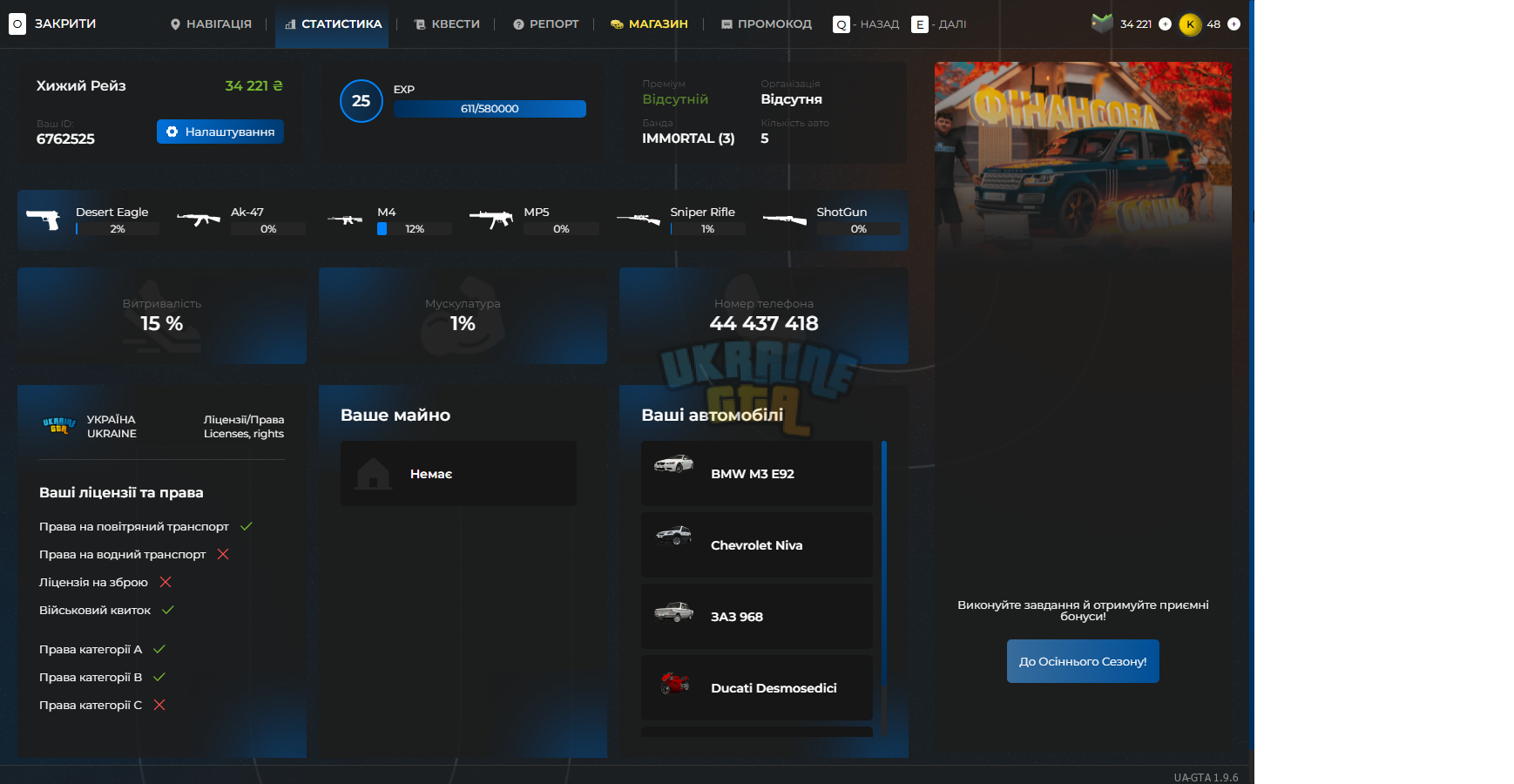Select the Desert Eagle pistol icon

(43, 220)
